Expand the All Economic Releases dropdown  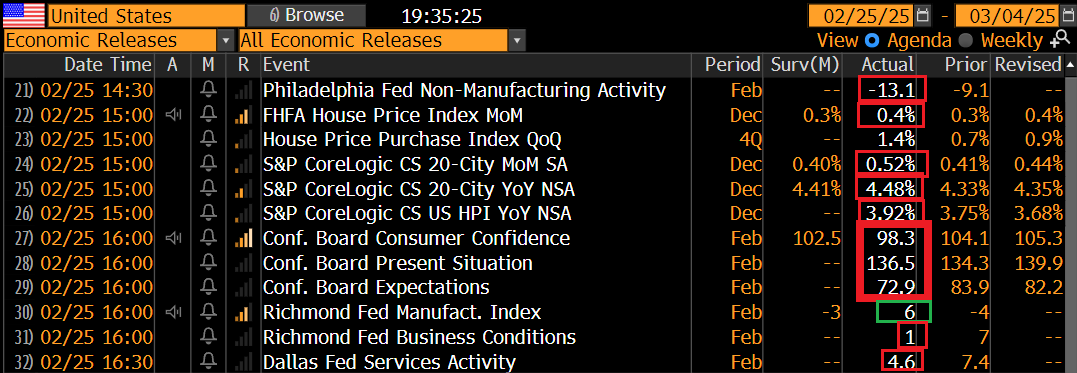tap(518, 41)
